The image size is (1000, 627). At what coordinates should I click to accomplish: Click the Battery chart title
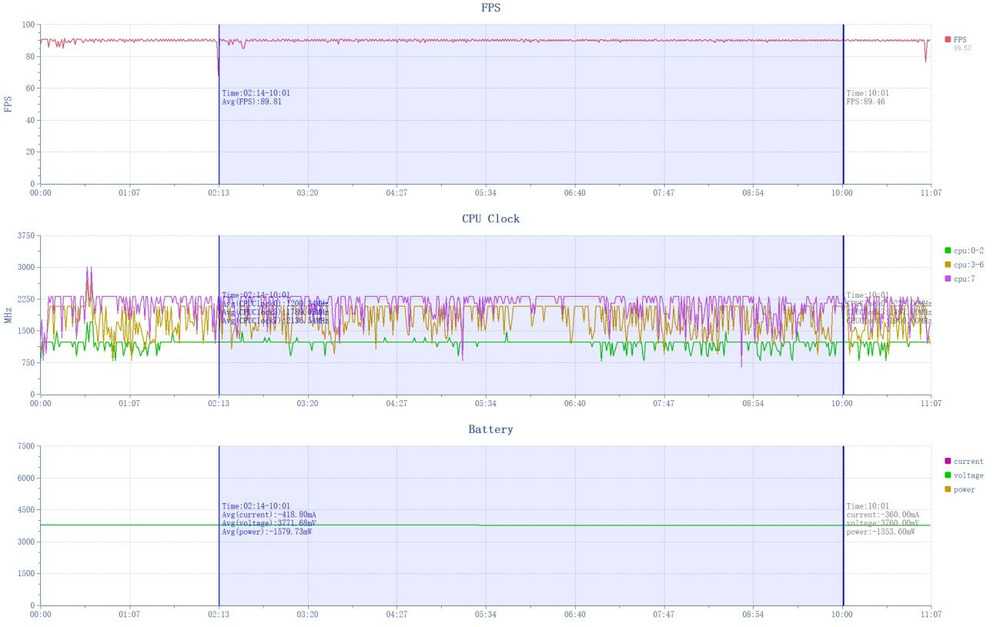(x=491, y=429)
